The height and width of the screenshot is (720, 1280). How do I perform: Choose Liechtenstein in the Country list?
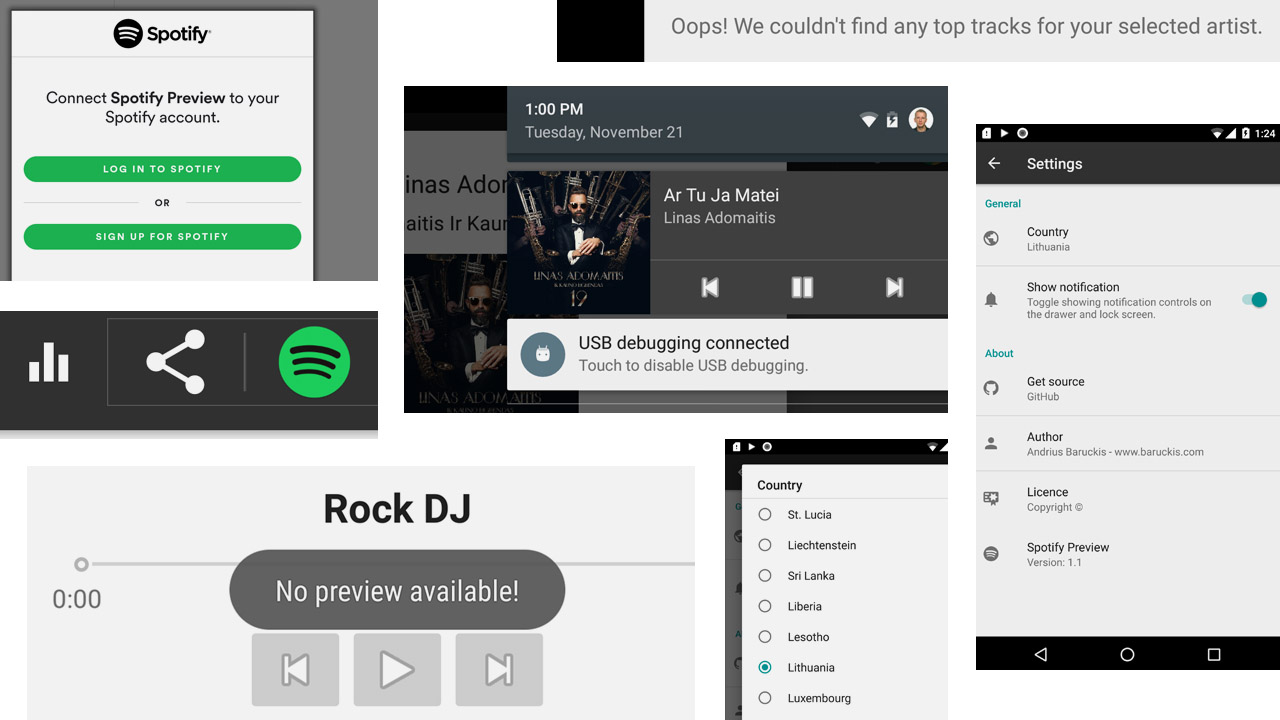pos(765,545)
